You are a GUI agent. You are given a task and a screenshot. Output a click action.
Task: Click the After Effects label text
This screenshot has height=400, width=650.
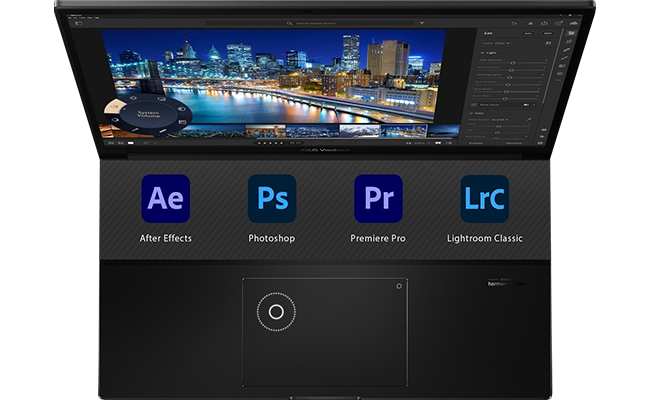pyautogui.click(x=165, y=238)
